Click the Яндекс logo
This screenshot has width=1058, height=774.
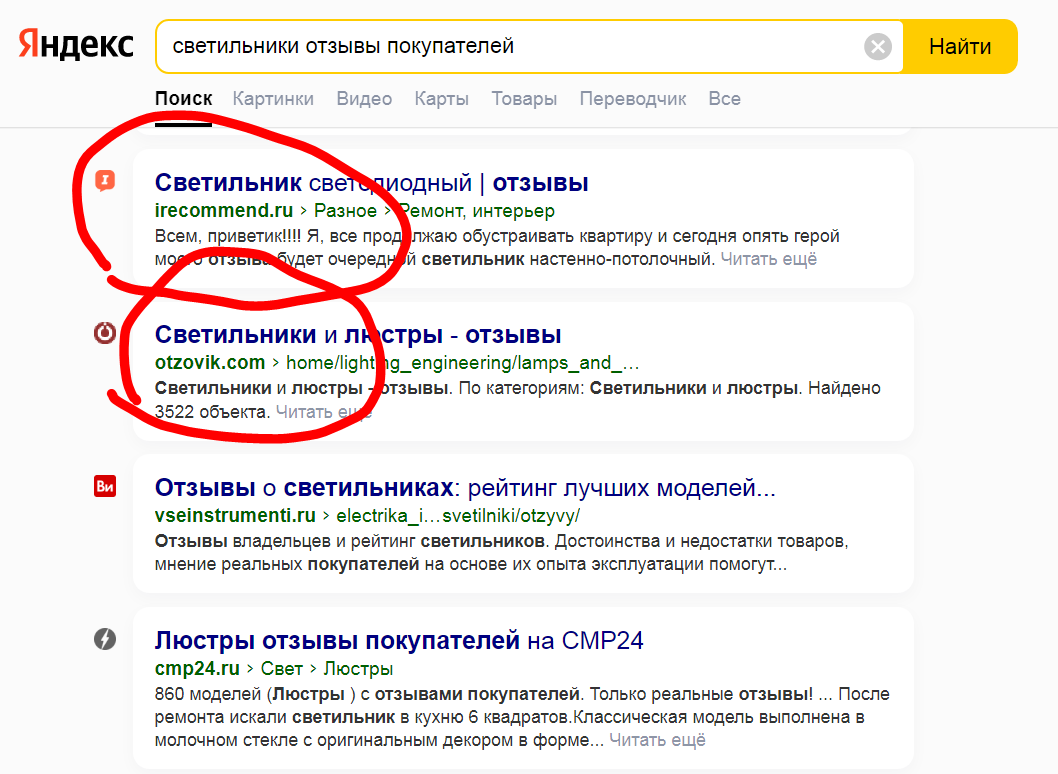(76, 45)
